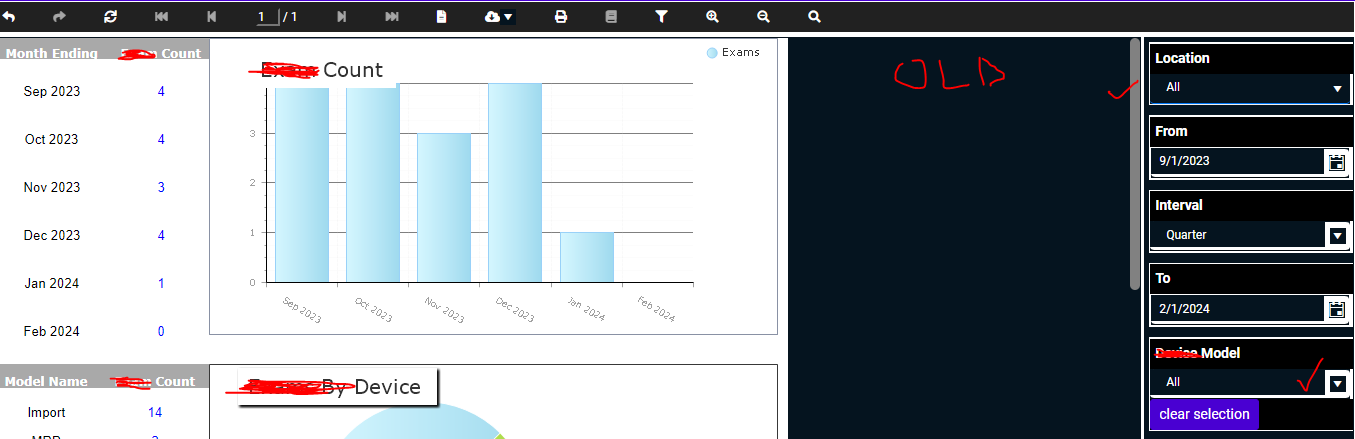This screenshot has width=1355, height=439.
Task: Open the search magnifier tool
Action: pyautogui.click(x=815, y=17)
